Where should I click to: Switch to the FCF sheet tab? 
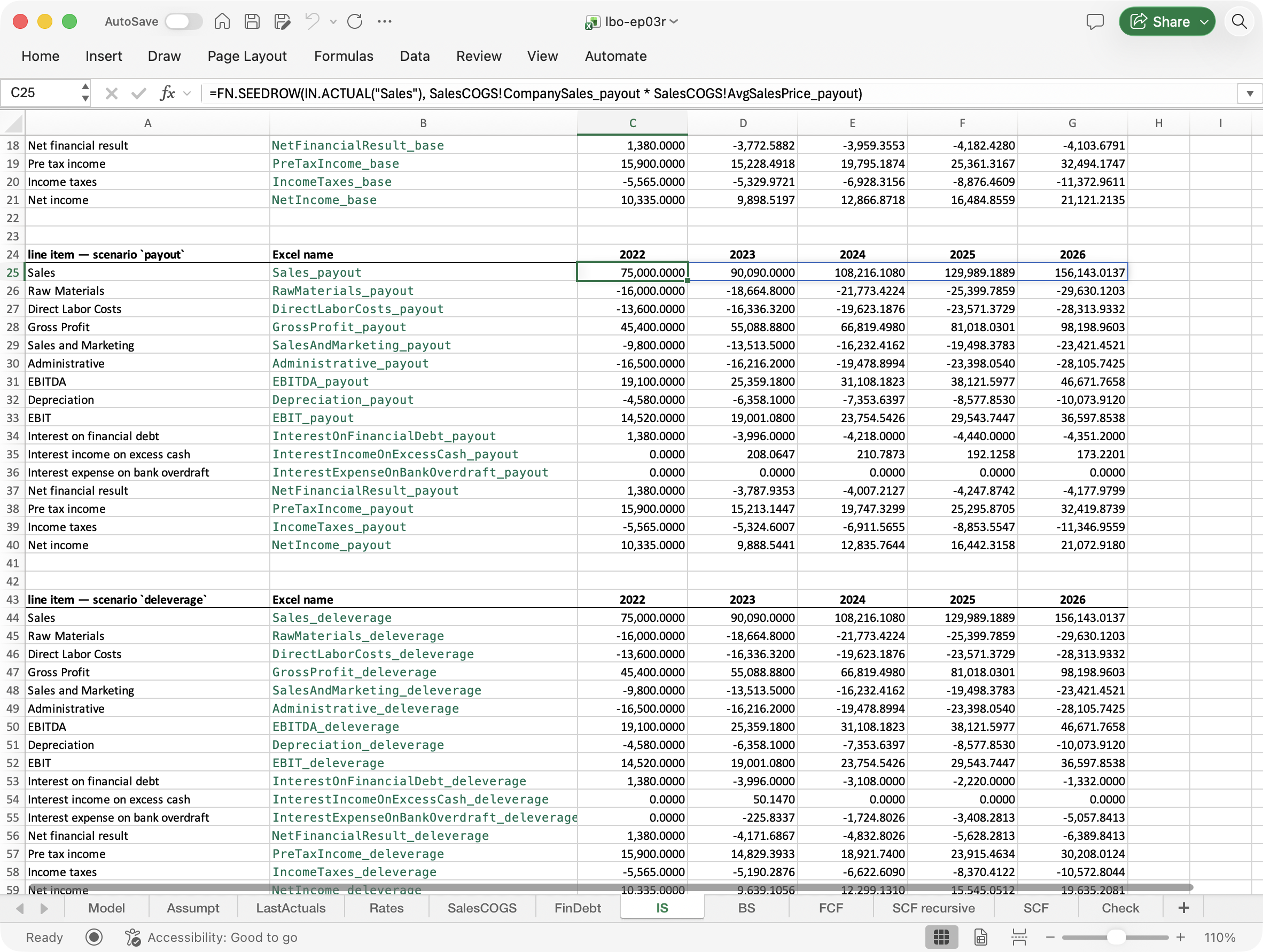tap(831, 908)
